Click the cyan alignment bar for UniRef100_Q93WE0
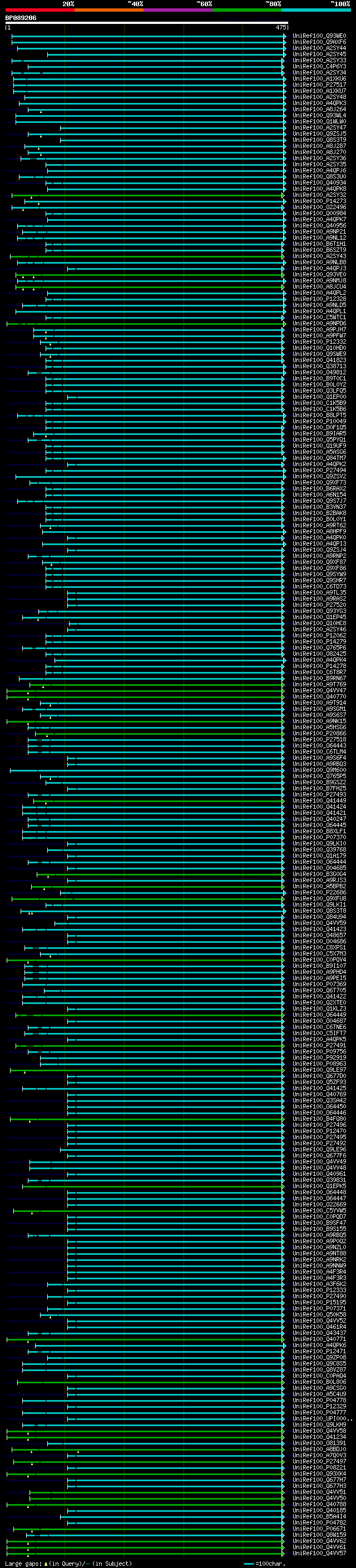The image size is (356, 1568). point(149,36)
